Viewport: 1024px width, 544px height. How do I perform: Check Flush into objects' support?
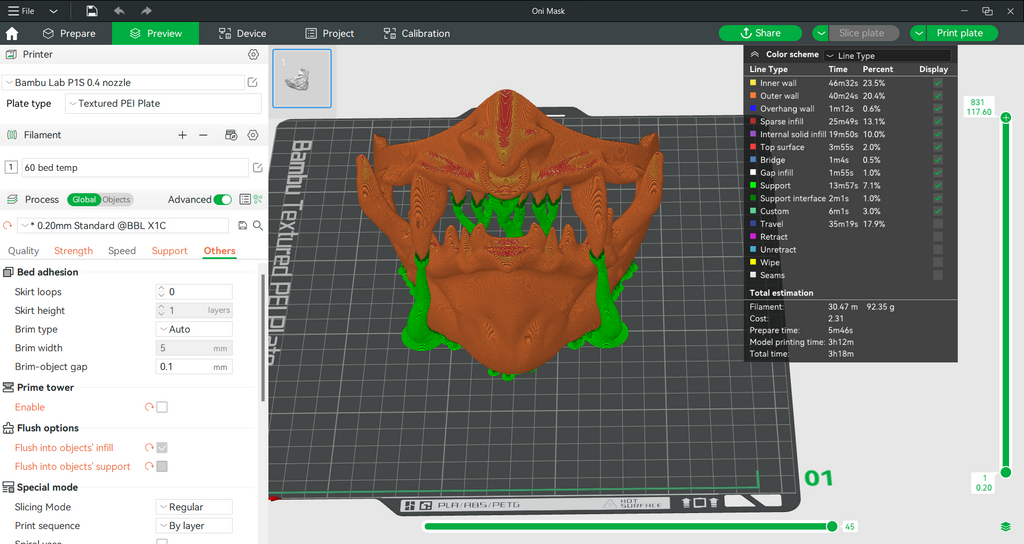(x=162, y=466)
